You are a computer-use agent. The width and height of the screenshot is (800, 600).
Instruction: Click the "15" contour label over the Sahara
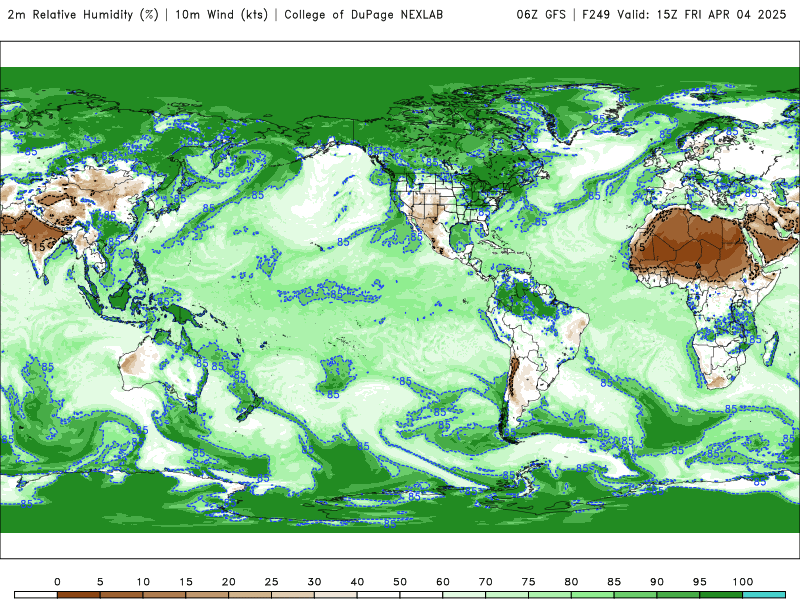pos(639,247)
